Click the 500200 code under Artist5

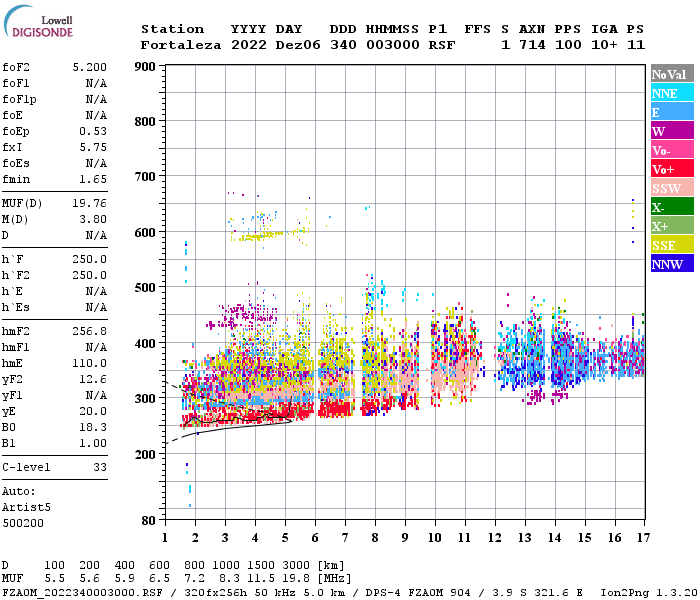tap(23, 523)
